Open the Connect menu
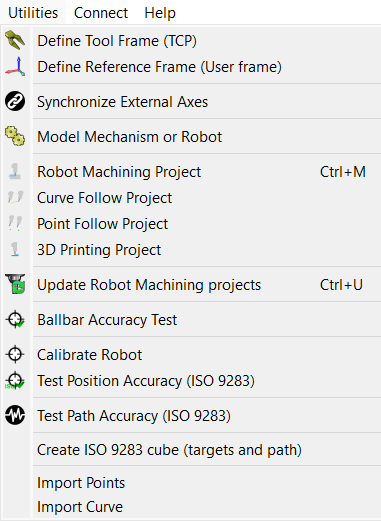Viewport: 381px width, 521px height. coord(101,13)
